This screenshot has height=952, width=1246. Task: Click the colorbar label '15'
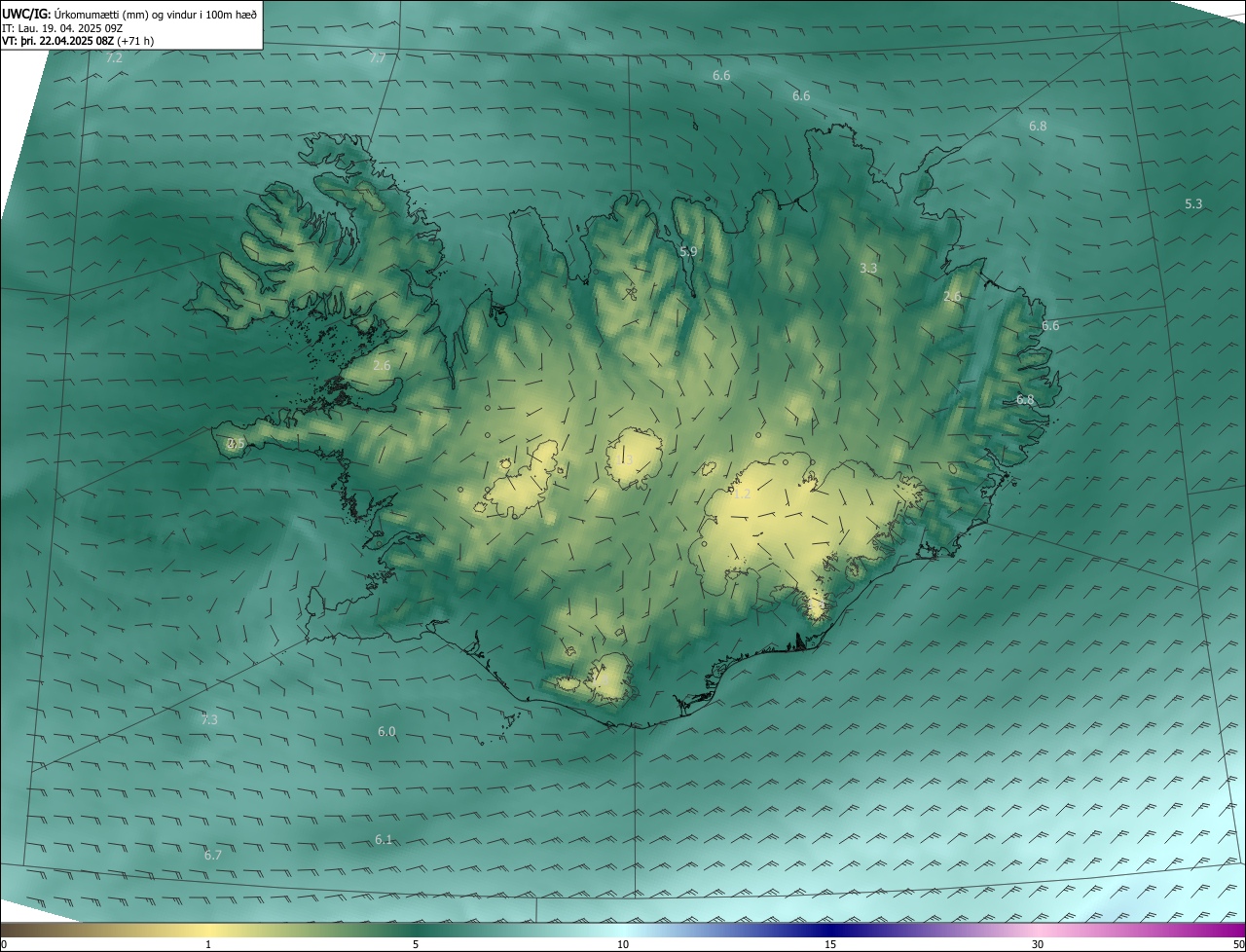(x=830, y=945)
